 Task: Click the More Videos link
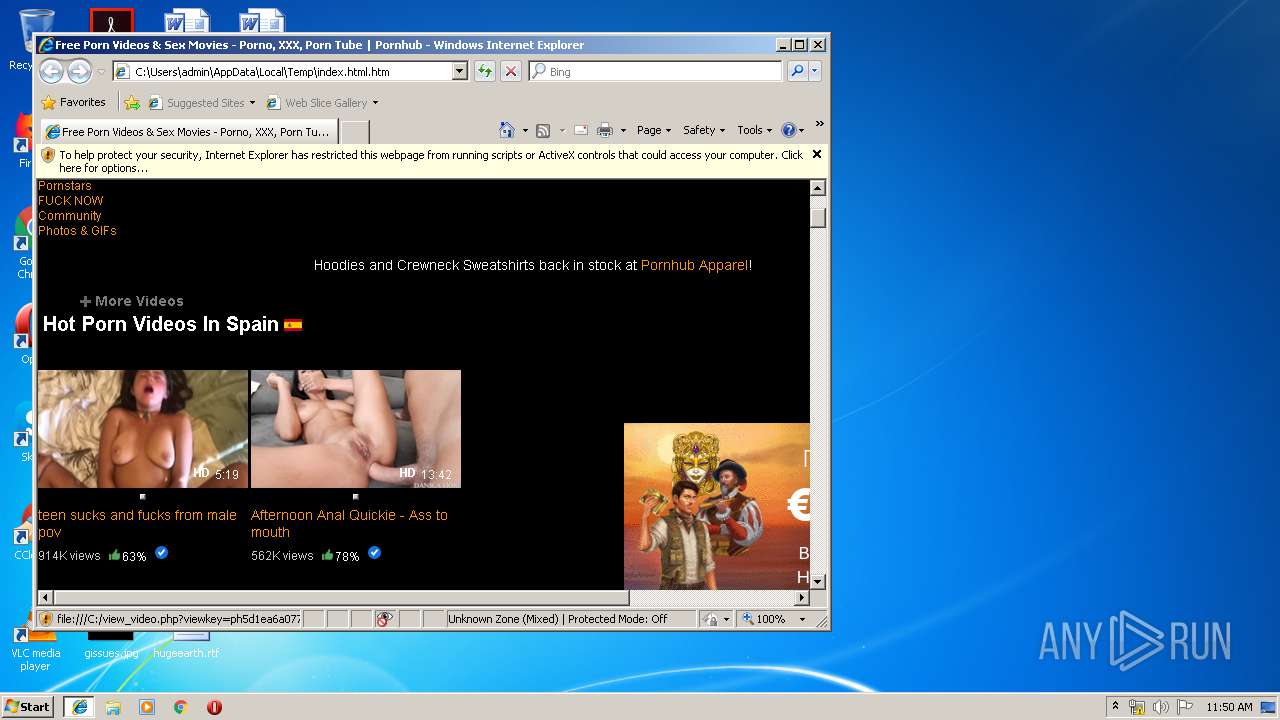click(132, 301)
